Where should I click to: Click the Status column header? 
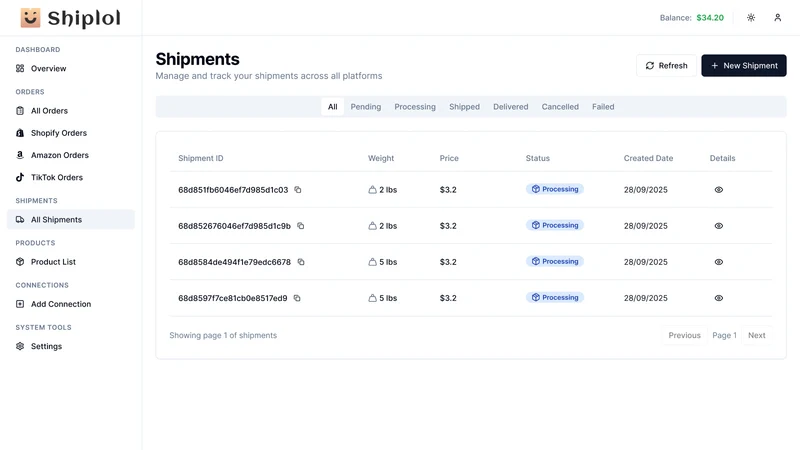point(538,158)
